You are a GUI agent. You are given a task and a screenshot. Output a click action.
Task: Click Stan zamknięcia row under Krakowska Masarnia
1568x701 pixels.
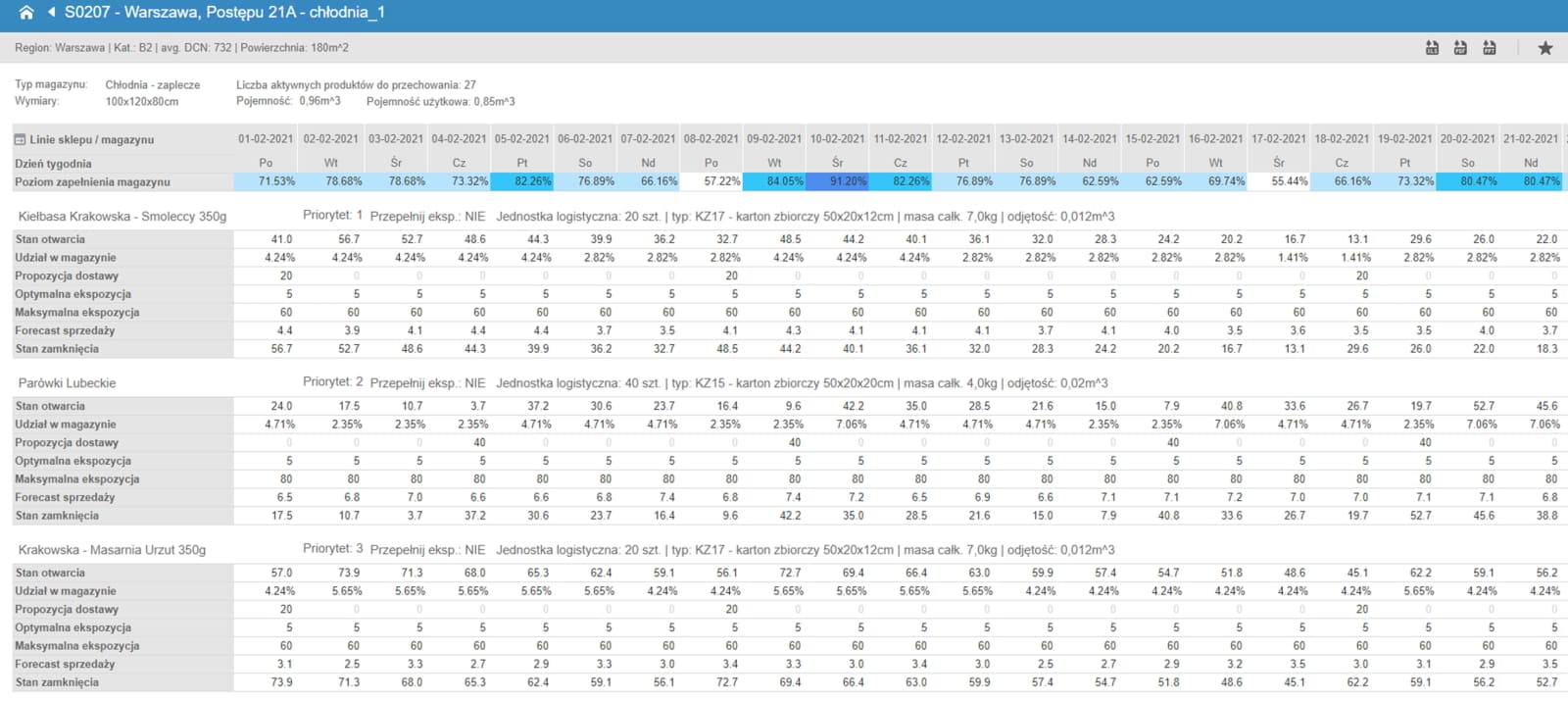[x=57, y=682]
